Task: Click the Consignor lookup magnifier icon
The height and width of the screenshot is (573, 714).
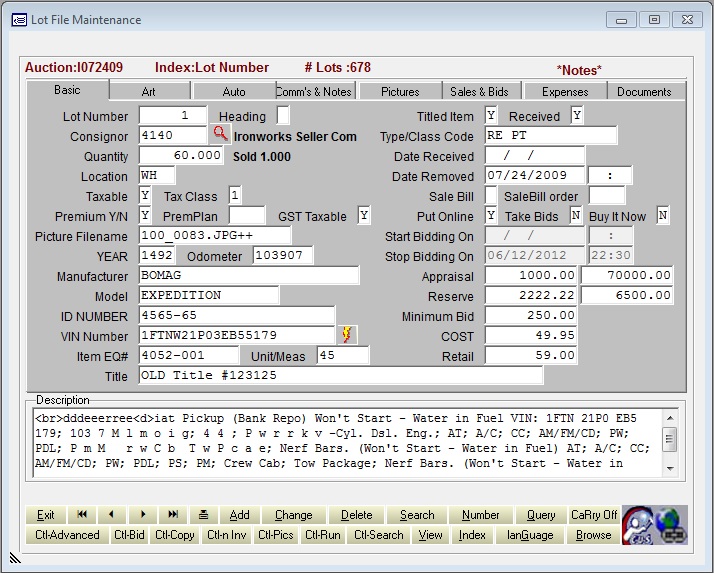Action: [x=220, y=135]
